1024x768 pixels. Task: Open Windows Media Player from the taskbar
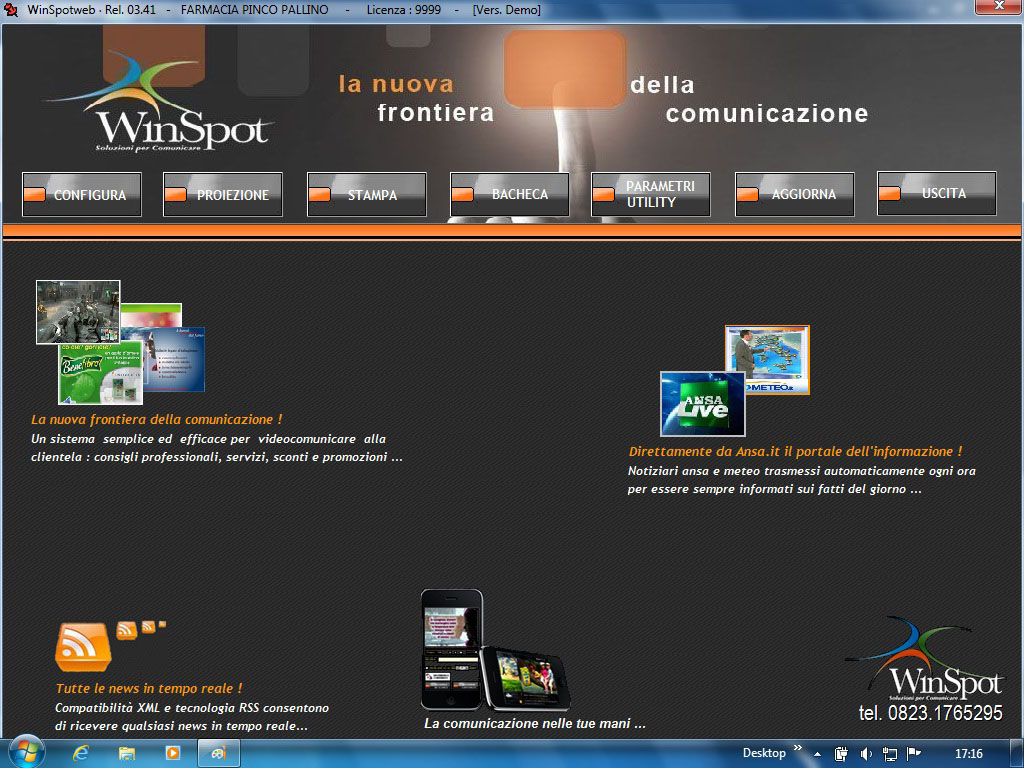[172, 753]
